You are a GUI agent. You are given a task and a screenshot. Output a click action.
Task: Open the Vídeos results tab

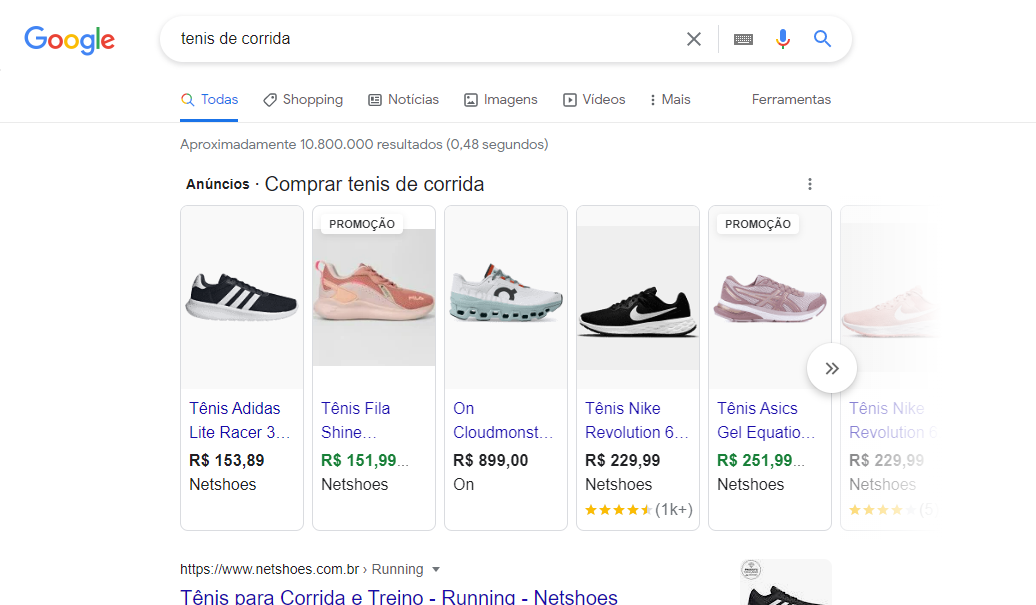point(594,100)
